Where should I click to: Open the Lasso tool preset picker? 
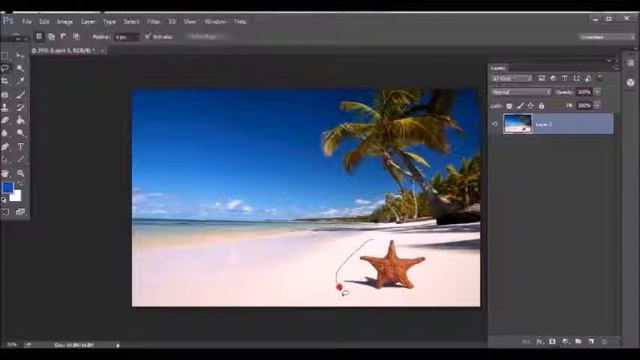tap(16, 37)
